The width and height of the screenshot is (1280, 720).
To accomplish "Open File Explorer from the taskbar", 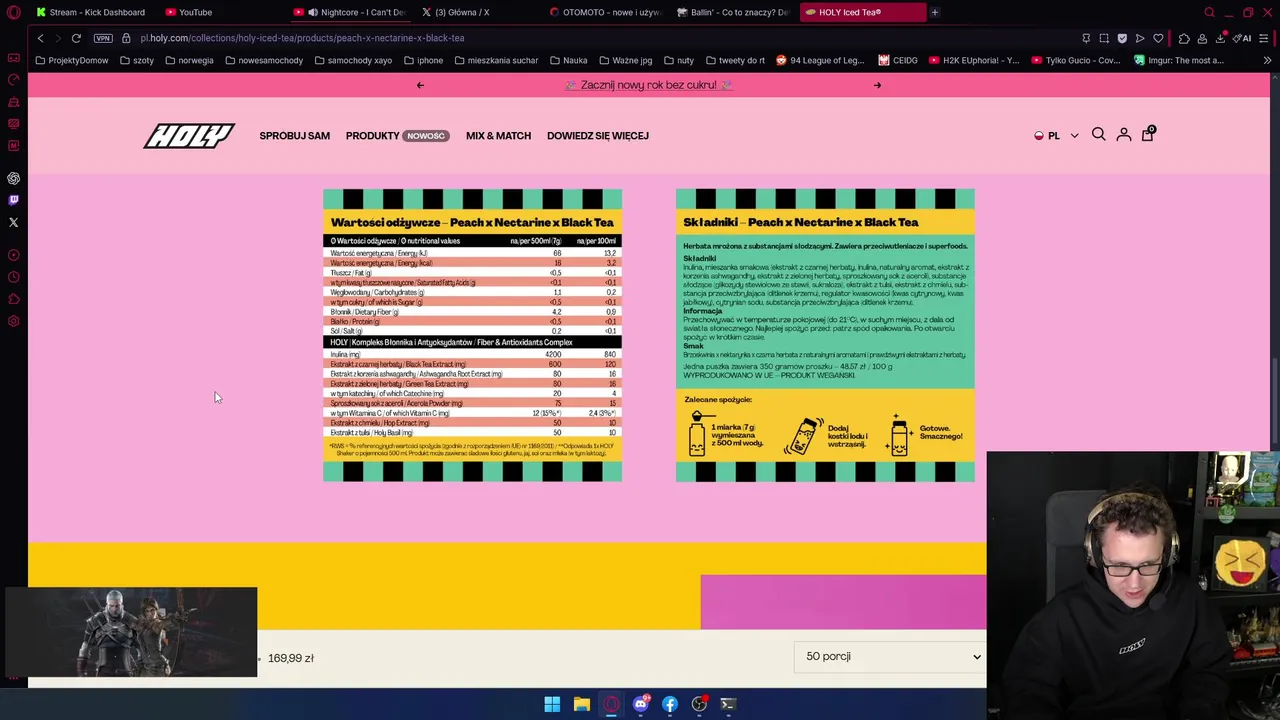I will [x=581, y=704].
